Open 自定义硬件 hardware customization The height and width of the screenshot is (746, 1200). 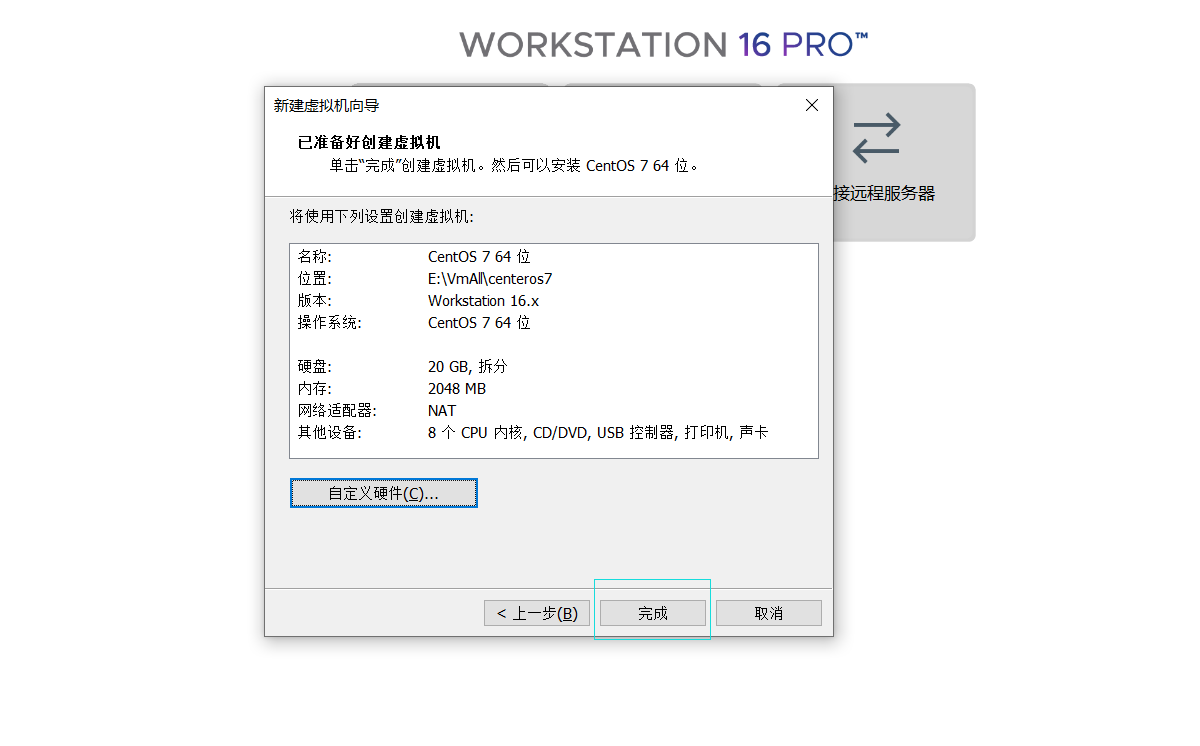point(384,493)
